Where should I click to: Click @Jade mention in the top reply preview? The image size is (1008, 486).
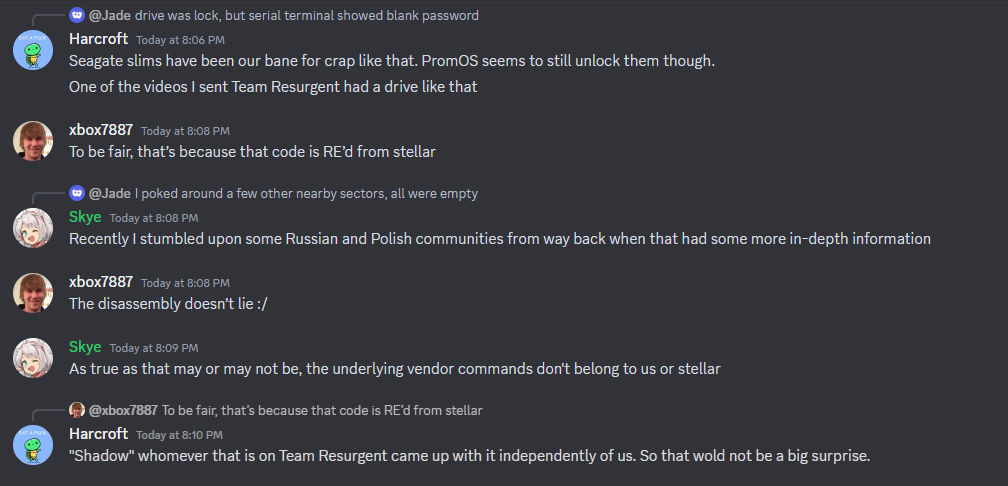(110, 15)
